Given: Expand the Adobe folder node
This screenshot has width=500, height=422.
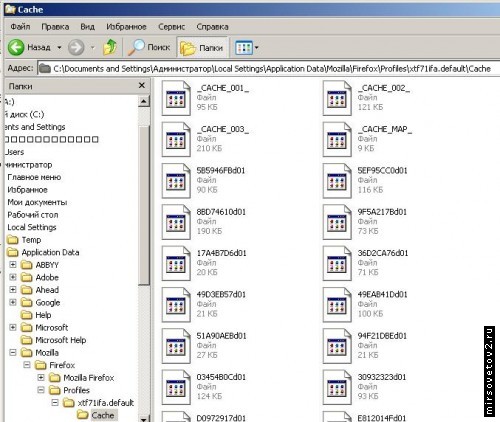Looking at the screenshot, I should click(13, 277).
